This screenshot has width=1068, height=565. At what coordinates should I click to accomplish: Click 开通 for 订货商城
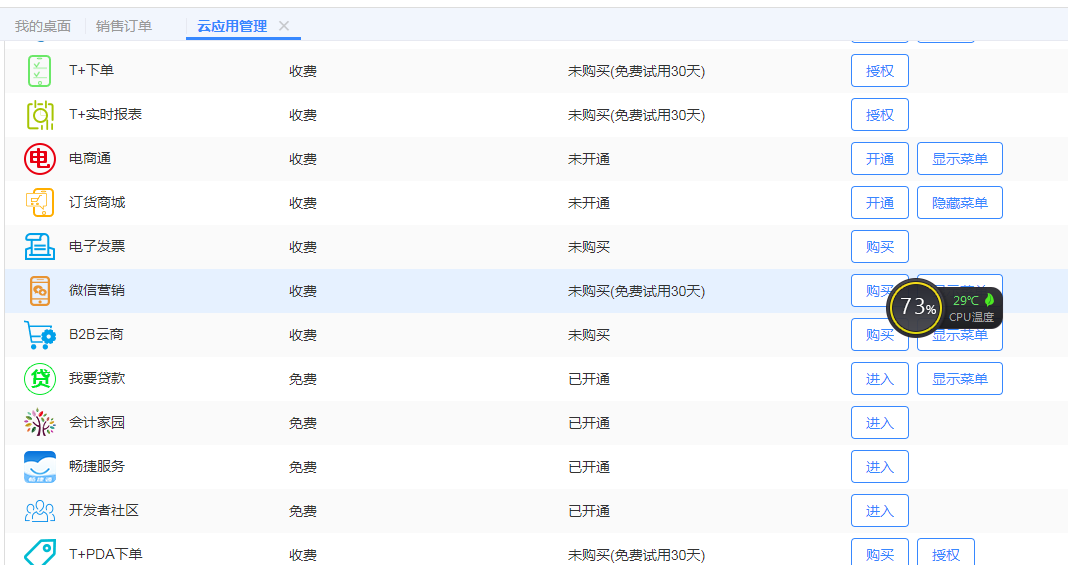coord(879,203)
